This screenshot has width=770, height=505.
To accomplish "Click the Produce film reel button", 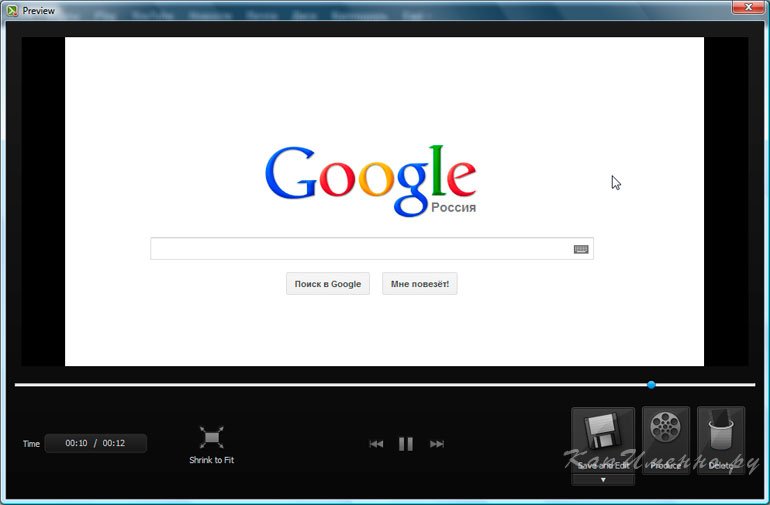I will 665,440.
